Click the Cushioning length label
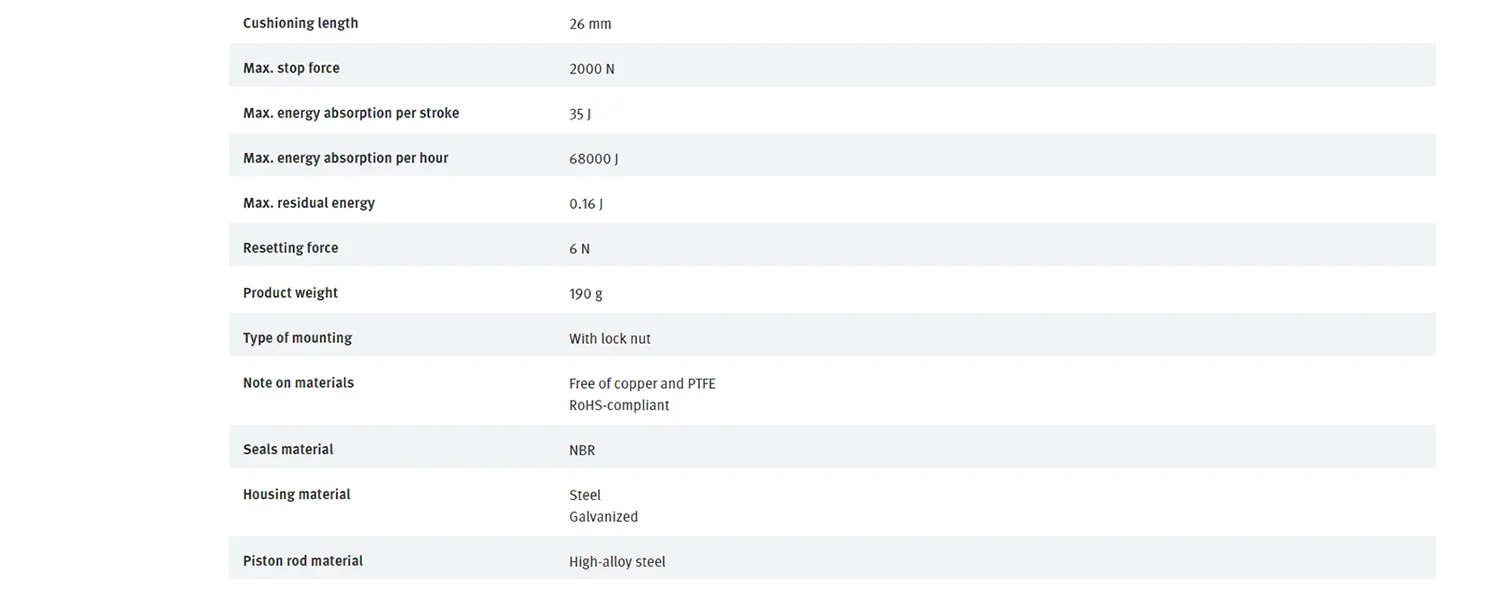Screen dimensions: 1500x608 300,23
